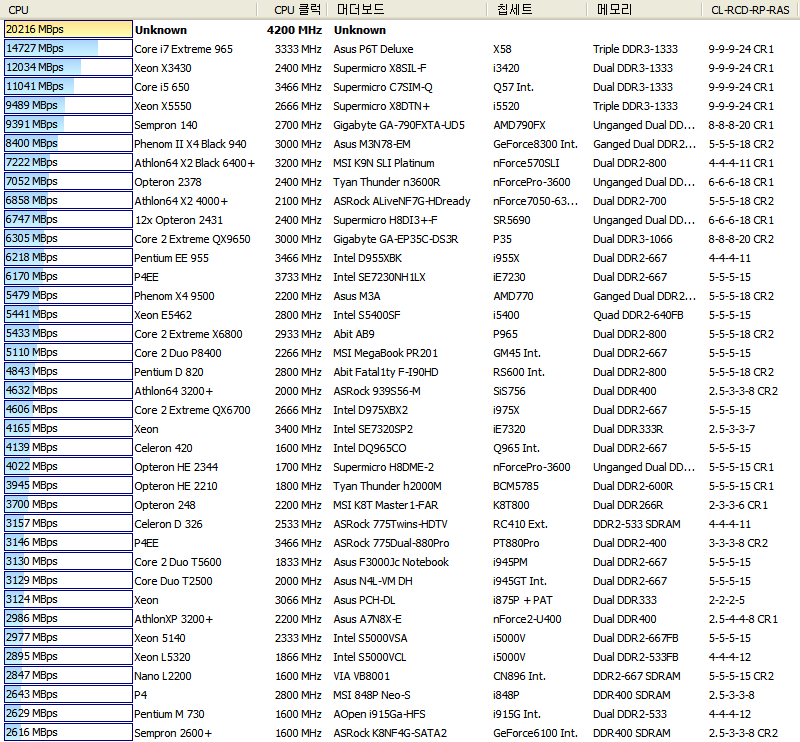Screen dimensions: 800x742
Task: Click the 4200 MHz clock cell
Action: [294, 30]
